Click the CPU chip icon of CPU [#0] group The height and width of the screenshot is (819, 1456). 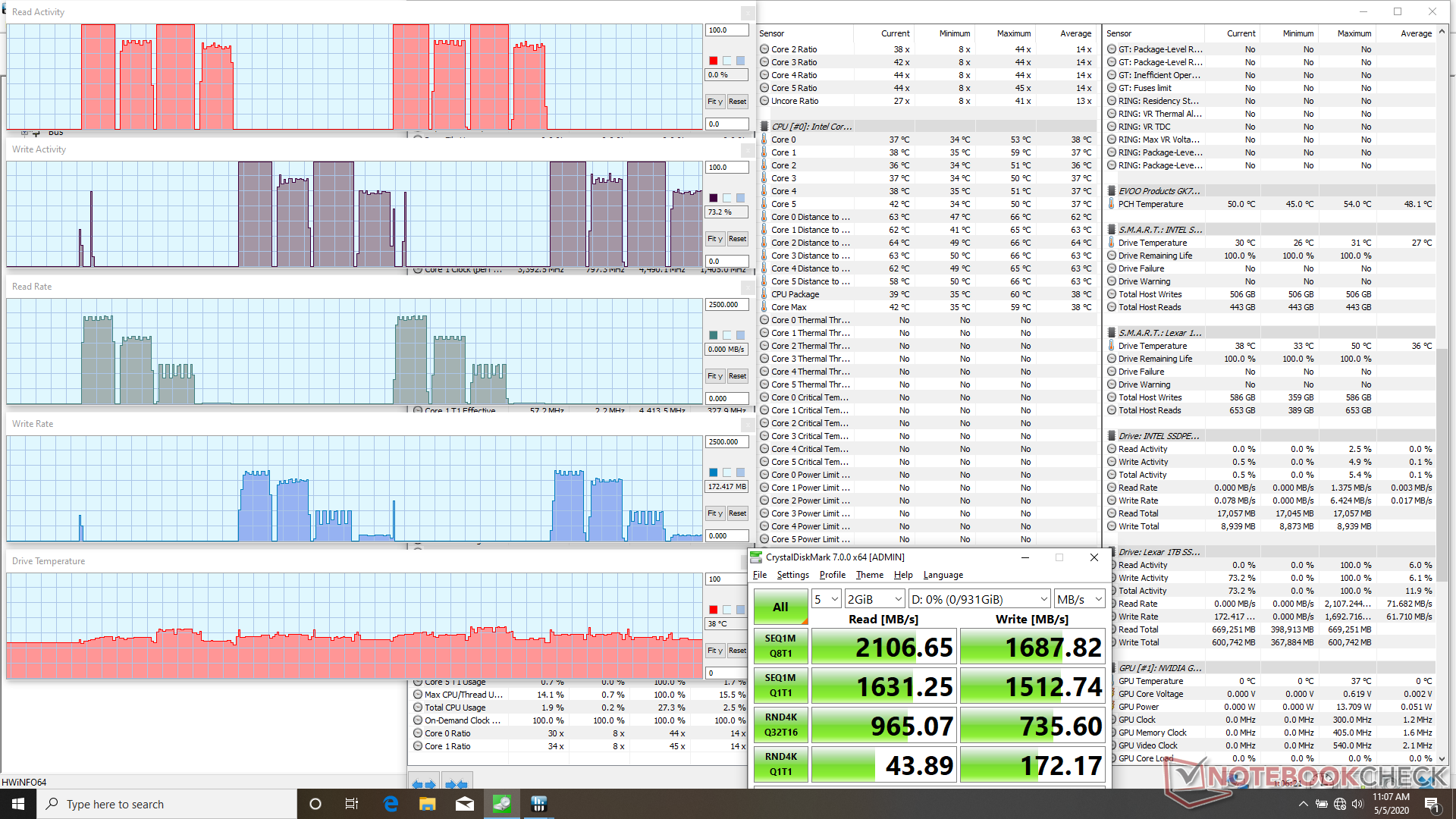(x=764, y=127)
